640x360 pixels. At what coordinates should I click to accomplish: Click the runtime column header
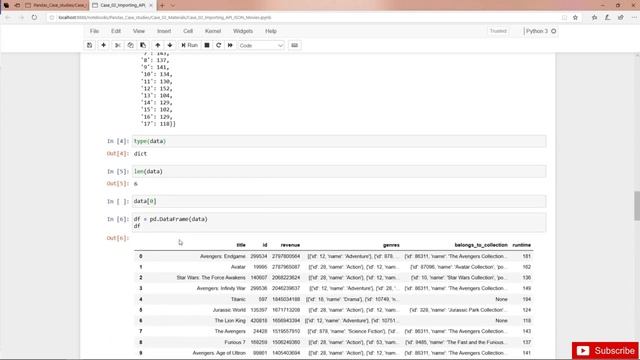click(522, 245)
